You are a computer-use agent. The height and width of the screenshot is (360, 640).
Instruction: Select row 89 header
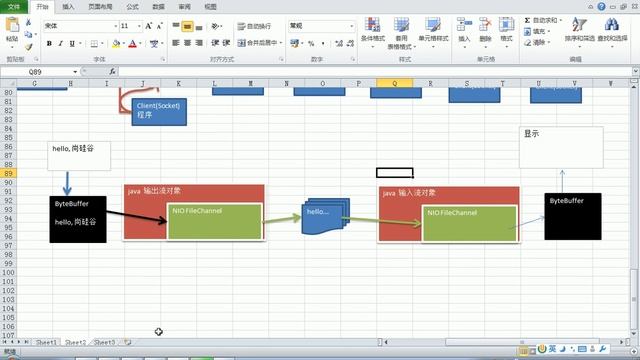(x=8, y=173)
